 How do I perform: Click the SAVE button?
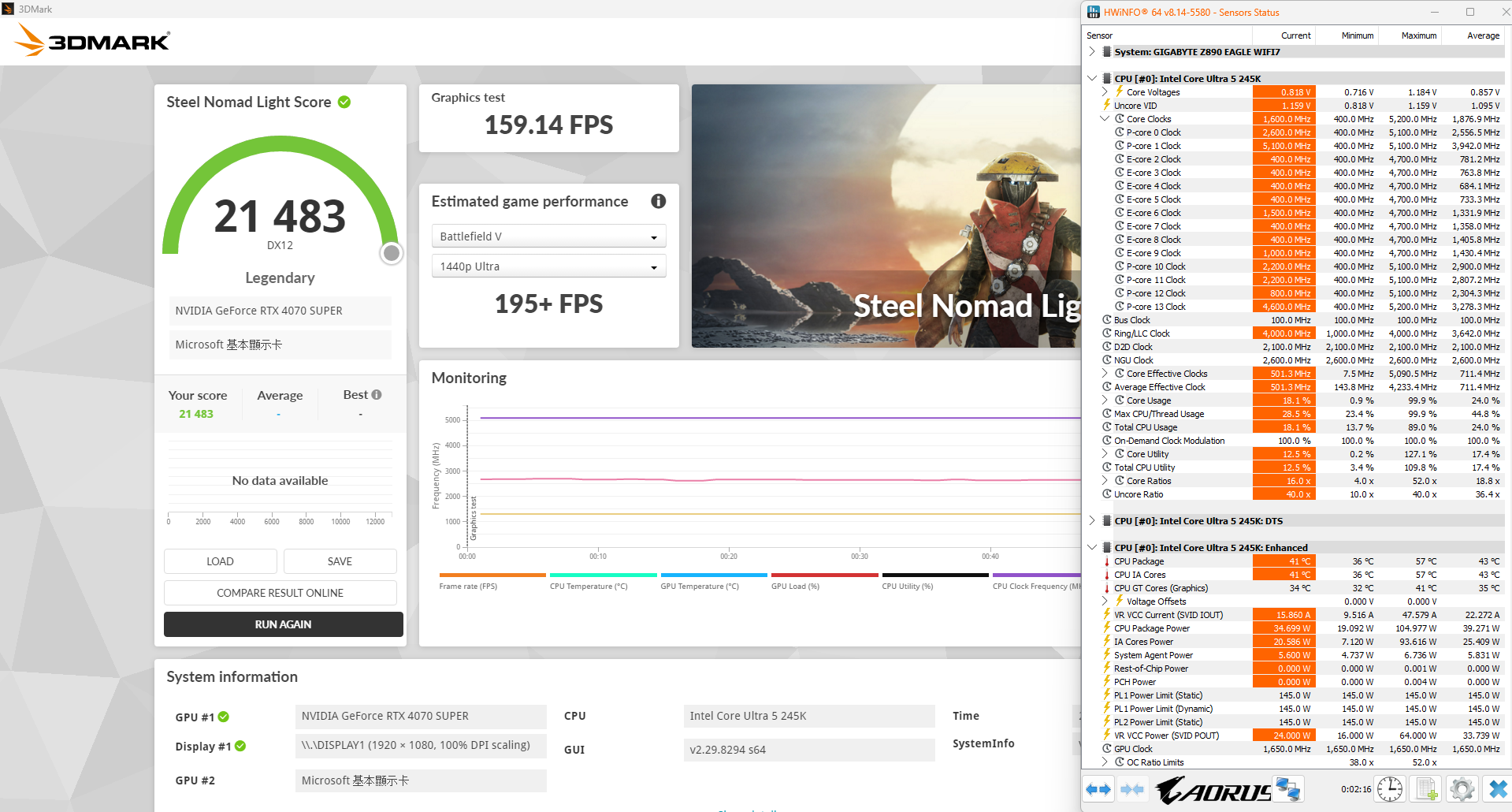tap(340, 561)
